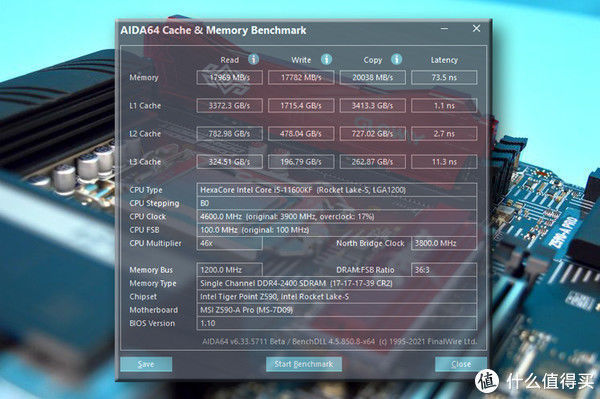Click the AIDA64 version text line
This screenshot has width=600, height=399.
coord(339,341)
